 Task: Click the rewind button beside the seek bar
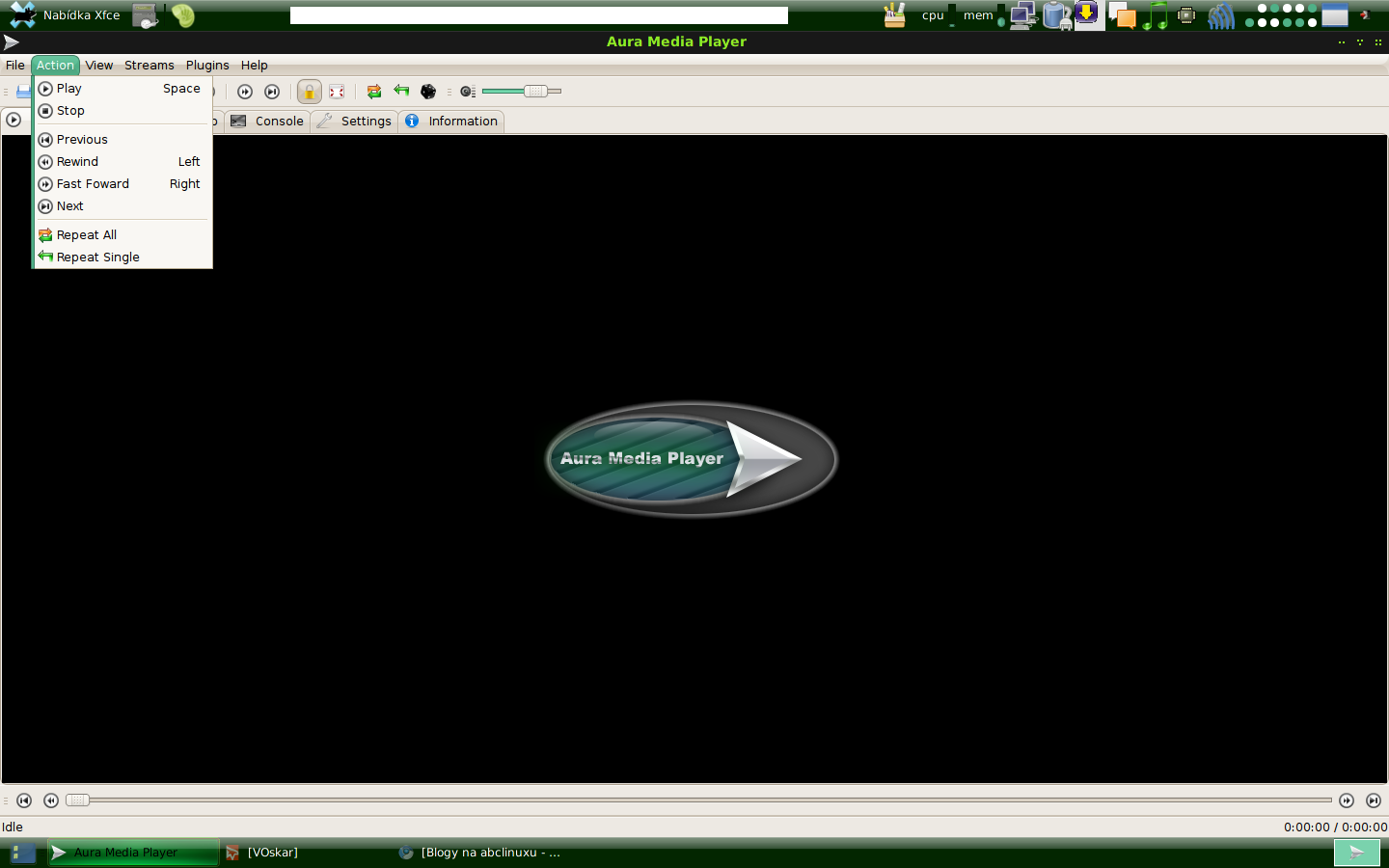point(51,800)
